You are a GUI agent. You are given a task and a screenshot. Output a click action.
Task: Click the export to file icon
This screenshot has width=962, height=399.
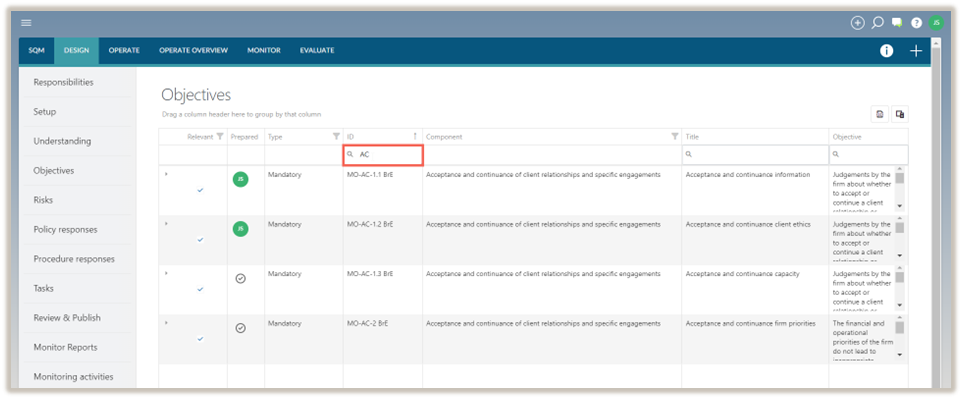(880, 114)
